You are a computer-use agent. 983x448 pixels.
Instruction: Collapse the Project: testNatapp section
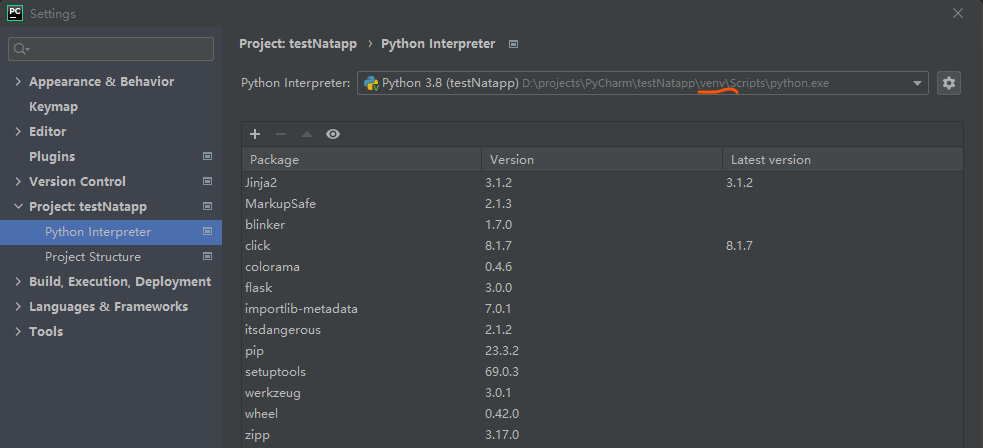click(19, 207)
